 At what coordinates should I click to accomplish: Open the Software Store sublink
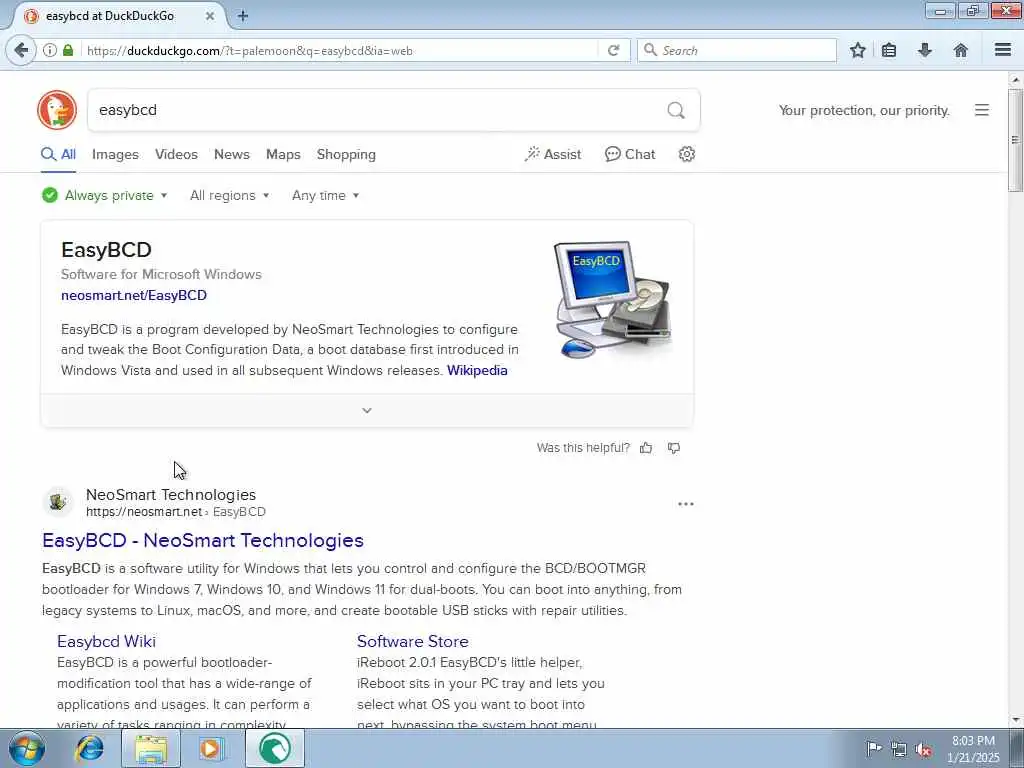pyautogui.click(x=413, y=641)
